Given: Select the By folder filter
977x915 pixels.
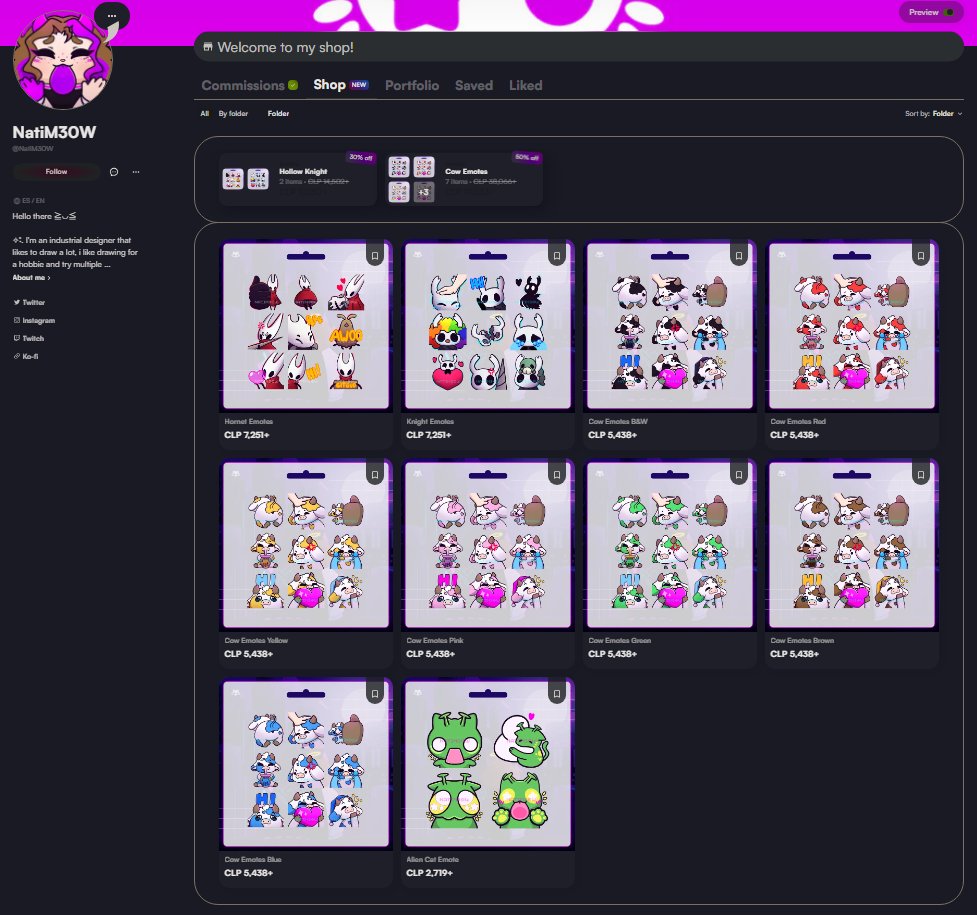Looking at the screenshot, I should click(233, 113).
